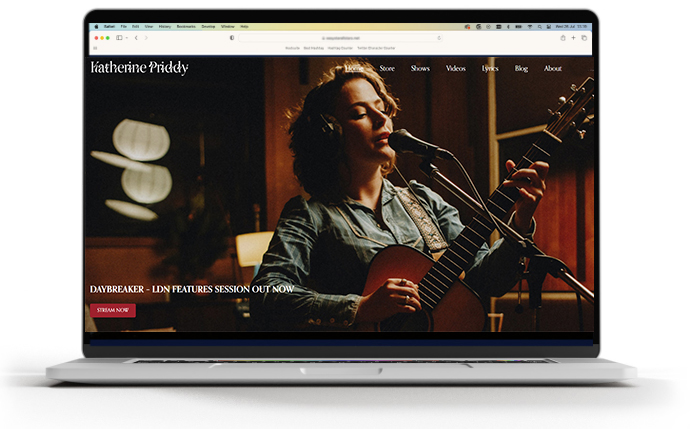
Task: Open the Videos page
Action: [455, 68]
